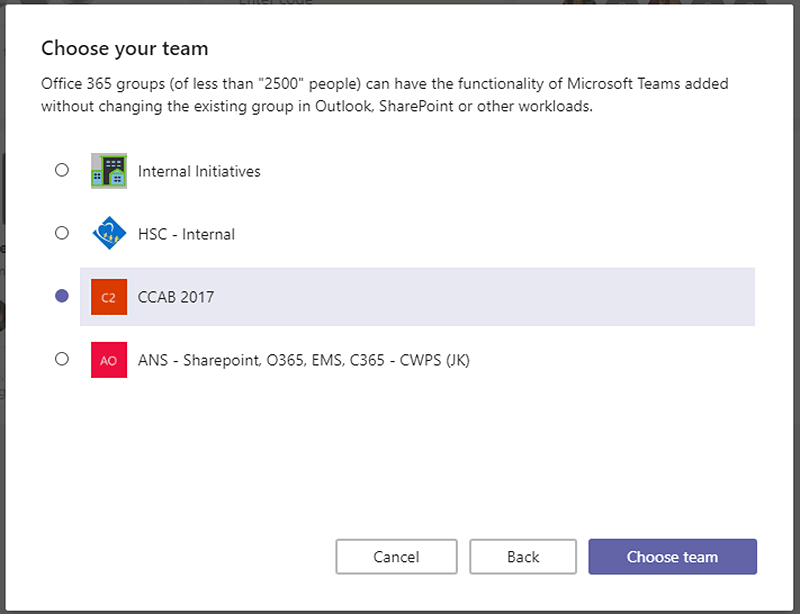Click the Back button
This screenshot has width=800, height=614.
coord(522,556)
